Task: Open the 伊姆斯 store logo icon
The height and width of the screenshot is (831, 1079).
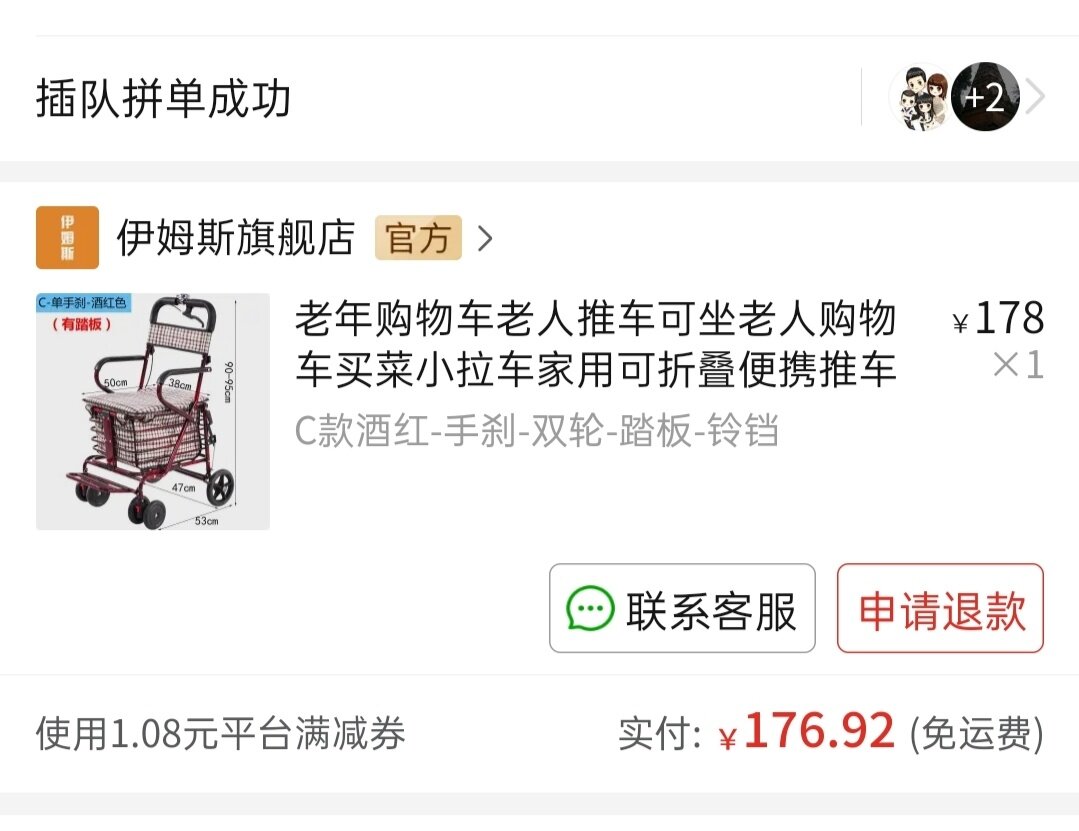Action: [x=67, y=237]
